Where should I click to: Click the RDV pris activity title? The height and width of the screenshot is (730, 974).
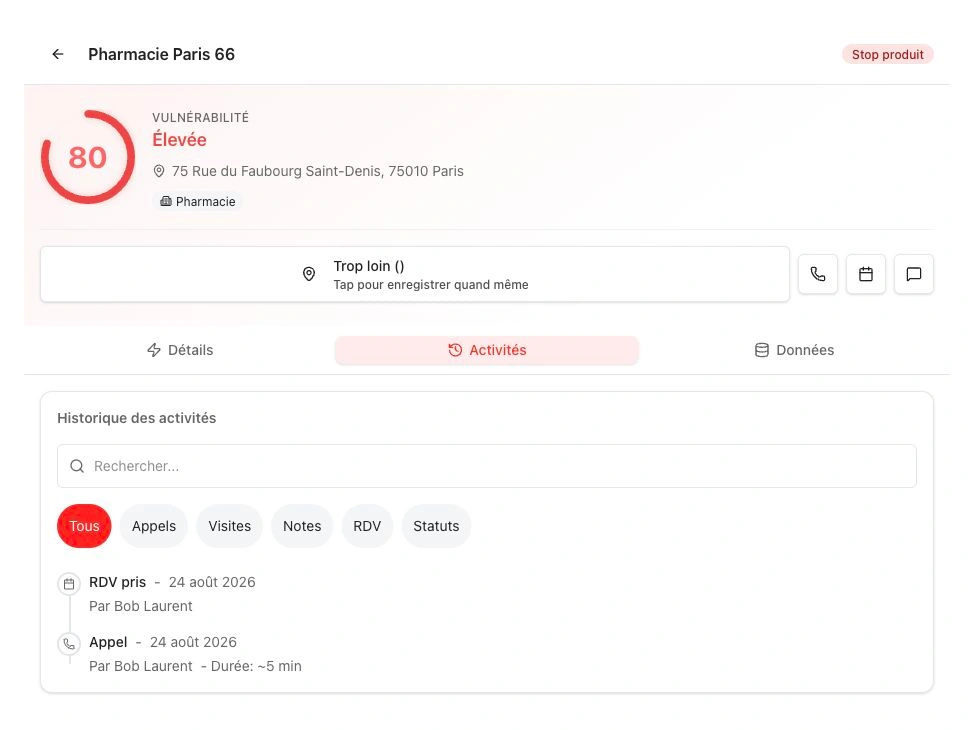(x=117, y=582)
